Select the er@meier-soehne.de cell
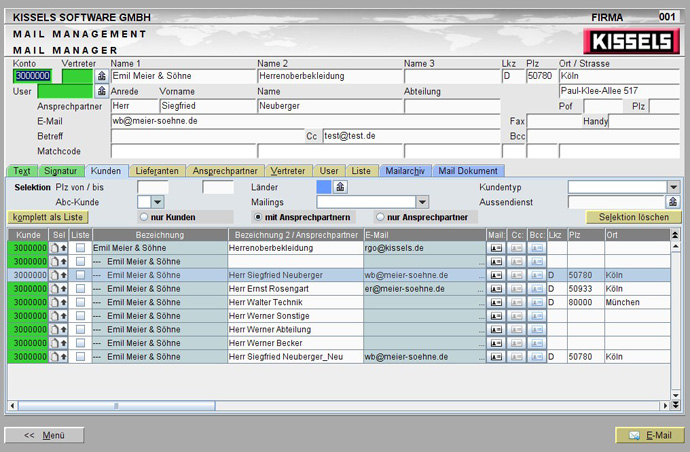 coord(425,289)
